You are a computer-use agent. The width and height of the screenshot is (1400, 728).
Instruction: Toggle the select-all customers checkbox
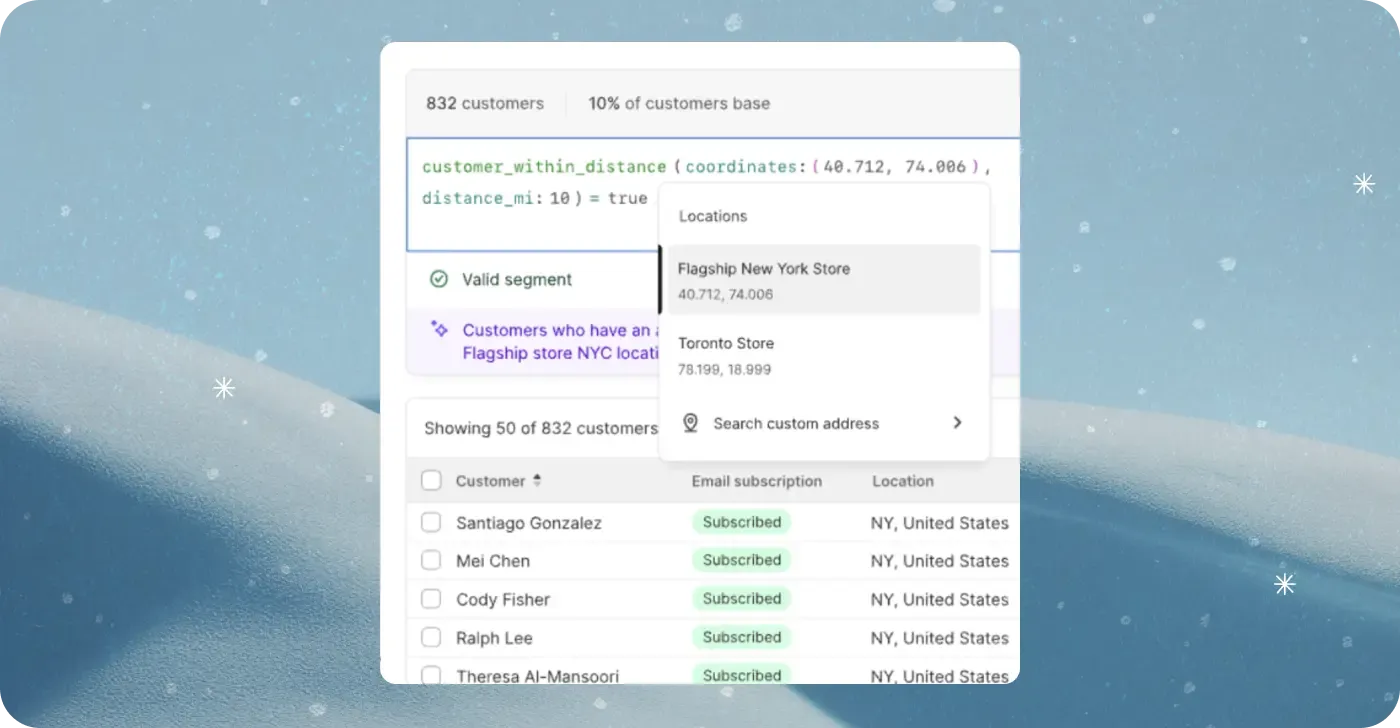coord(431,480)
